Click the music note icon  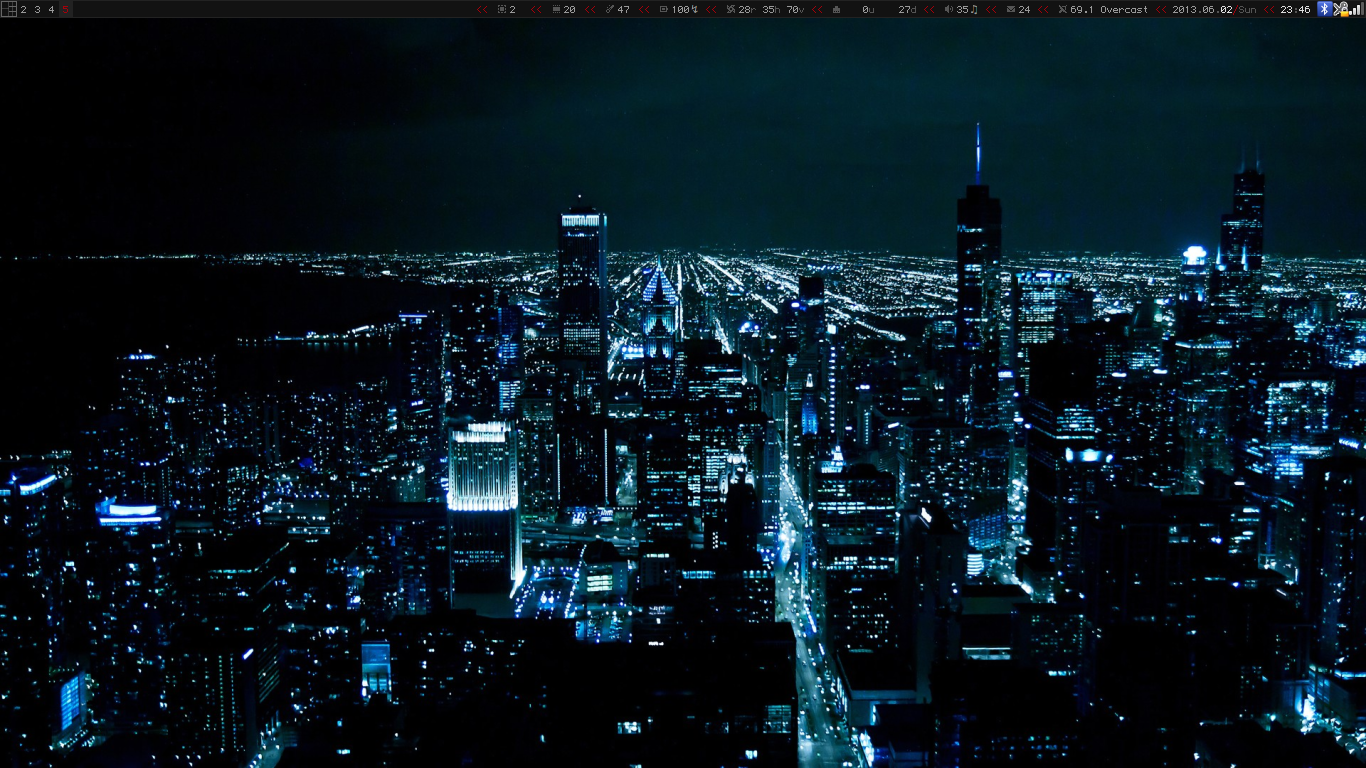[974, 9]
